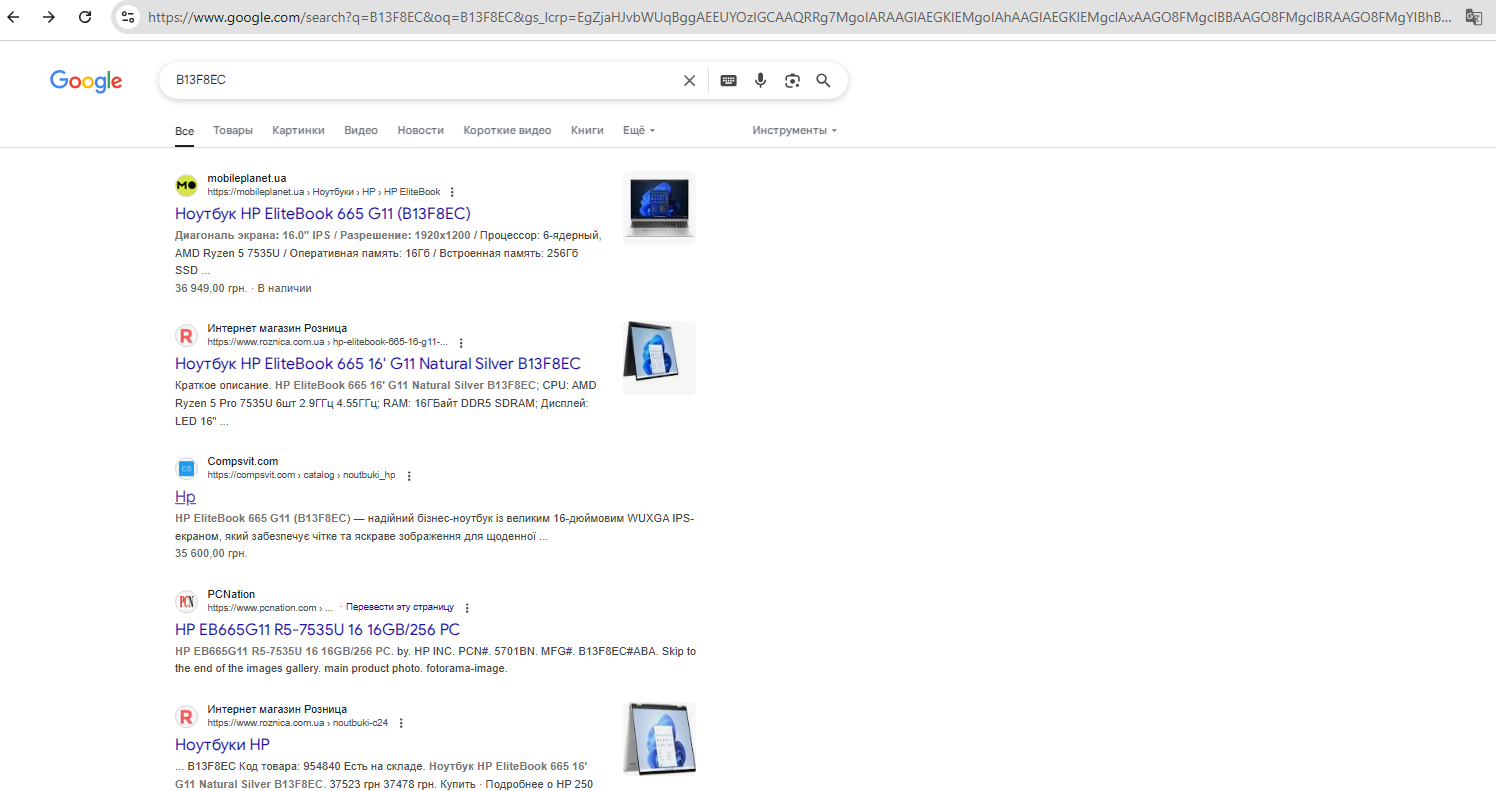Switch to the Видео tab
Screen dimensions: 1496x791
pos(361,131)
